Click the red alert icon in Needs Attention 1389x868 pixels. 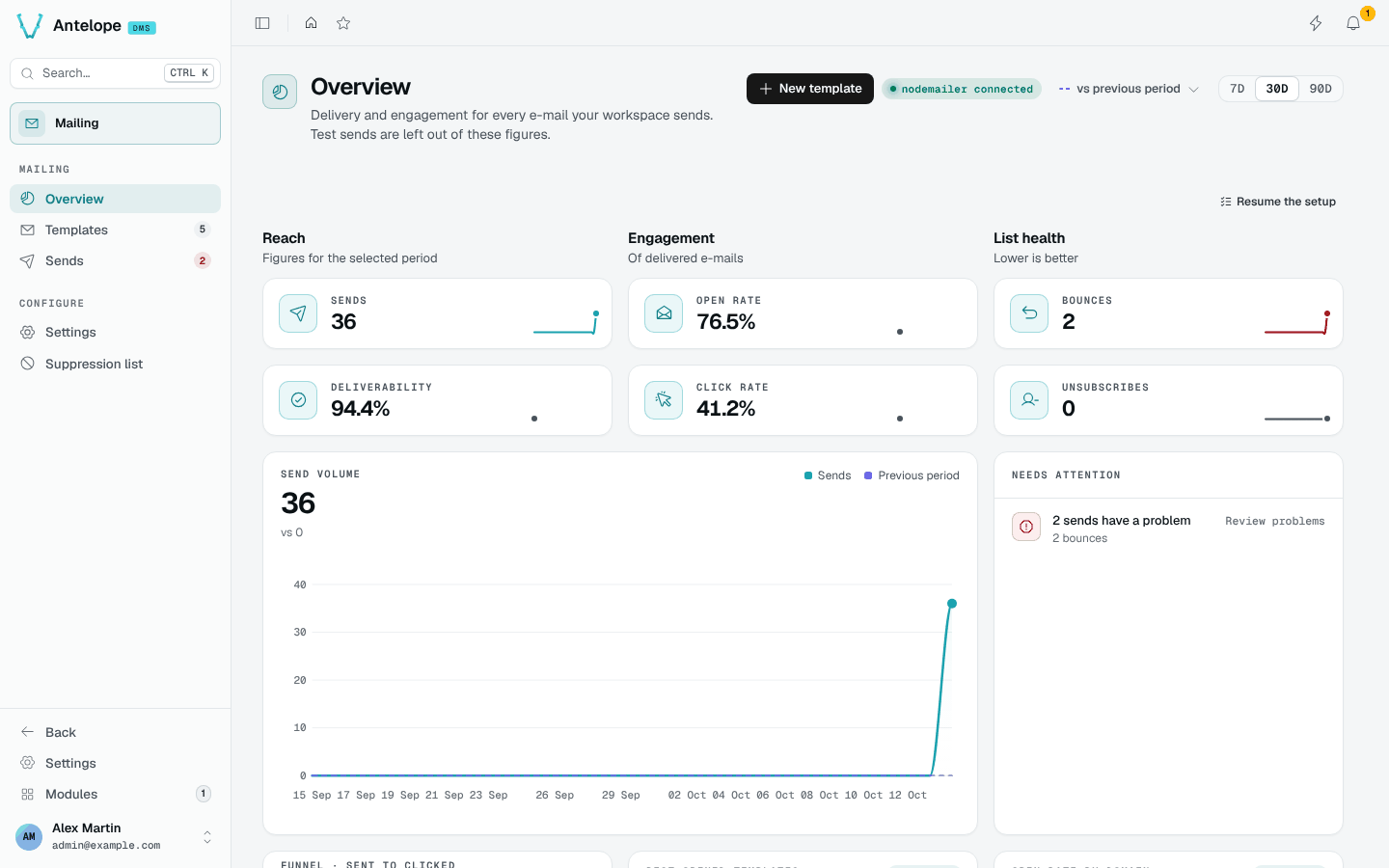coord(1026,527)
